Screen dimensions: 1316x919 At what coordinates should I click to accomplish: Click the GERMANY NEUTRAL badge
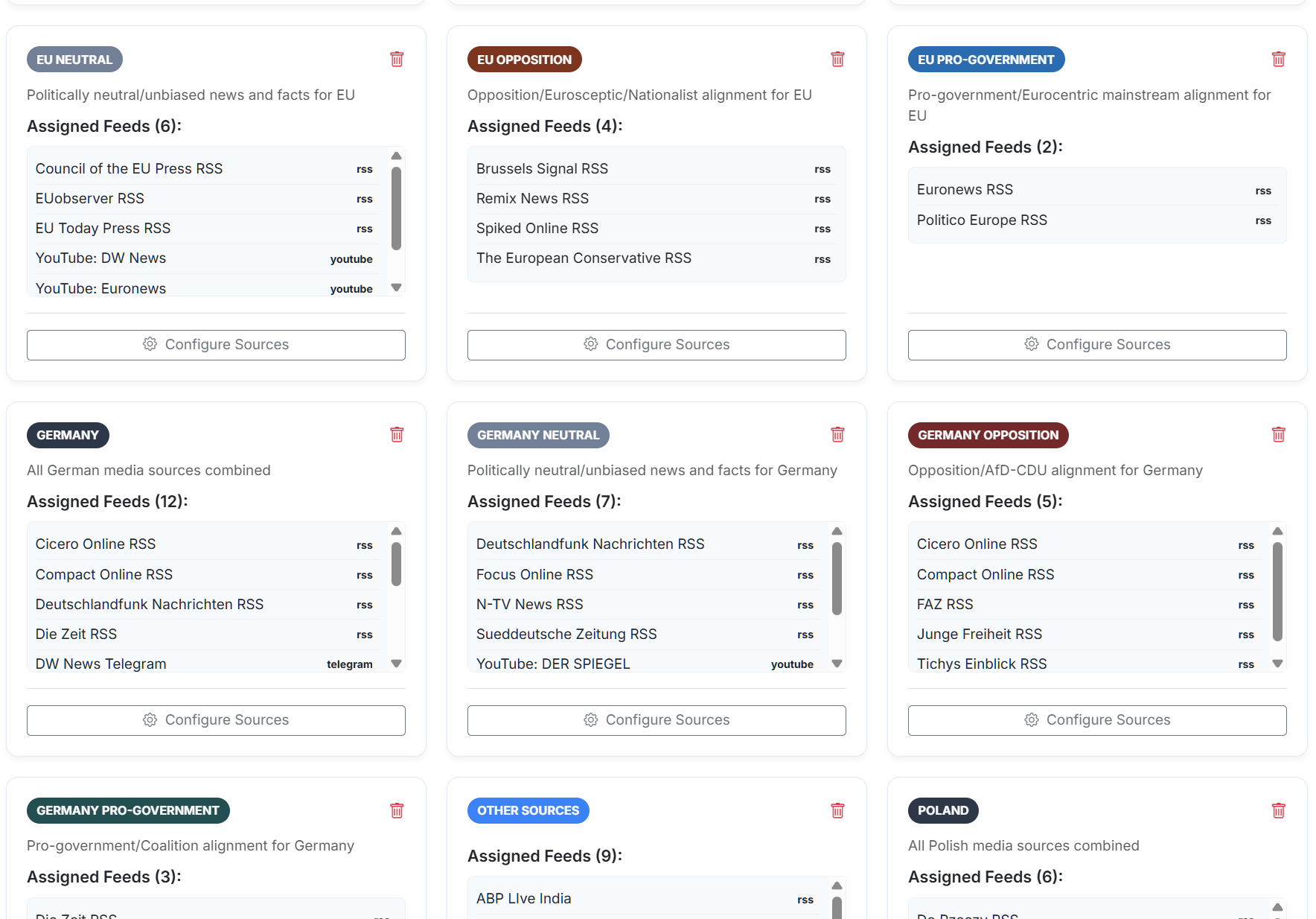(538, 435)
